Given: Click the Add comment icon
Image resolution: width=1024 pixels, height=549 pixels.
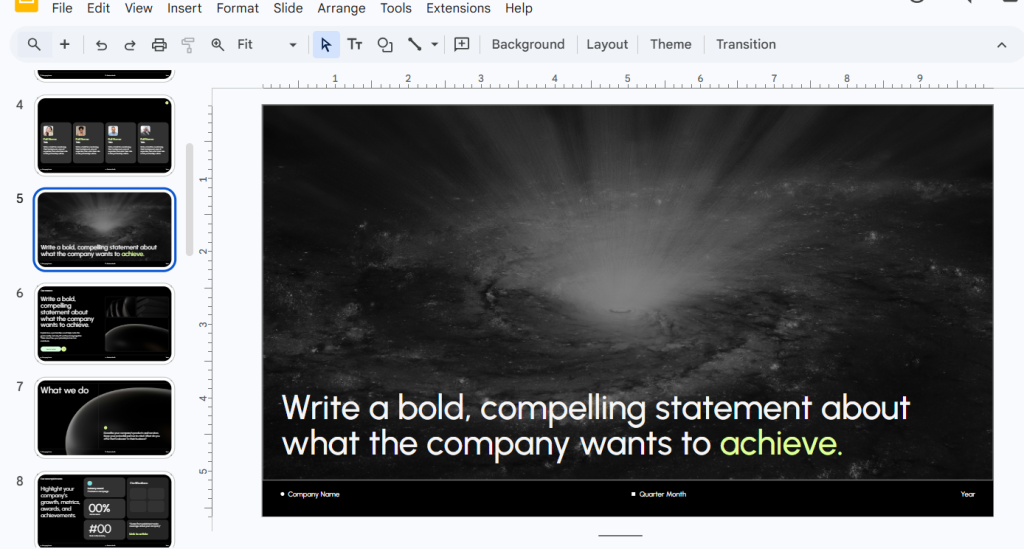Looking at the screenshot, I should tap(461, 44).
